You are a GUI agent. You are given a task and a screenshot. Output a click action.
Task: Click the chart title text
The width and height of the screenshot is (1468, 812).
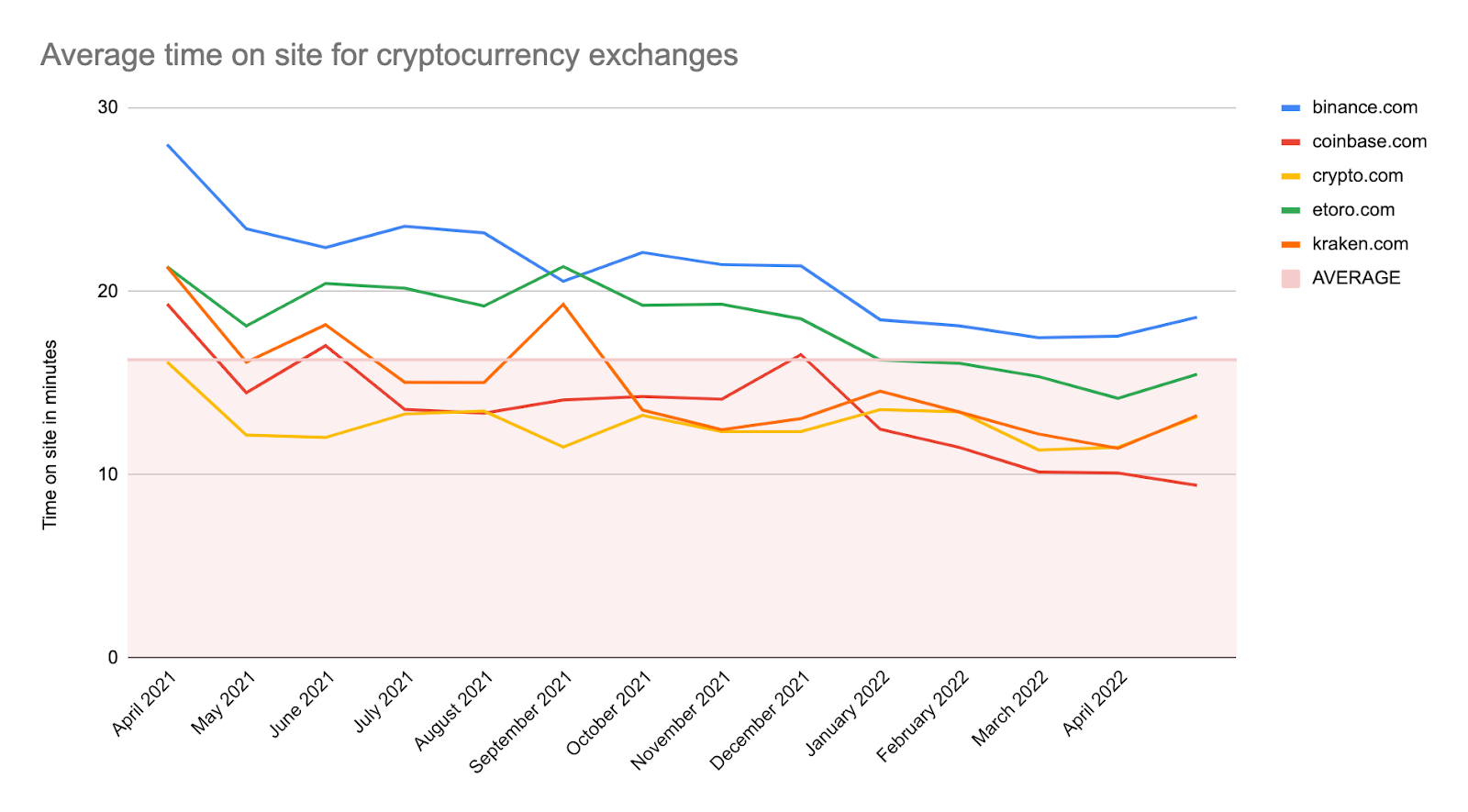pyautogui.click(x=389, y=55)
